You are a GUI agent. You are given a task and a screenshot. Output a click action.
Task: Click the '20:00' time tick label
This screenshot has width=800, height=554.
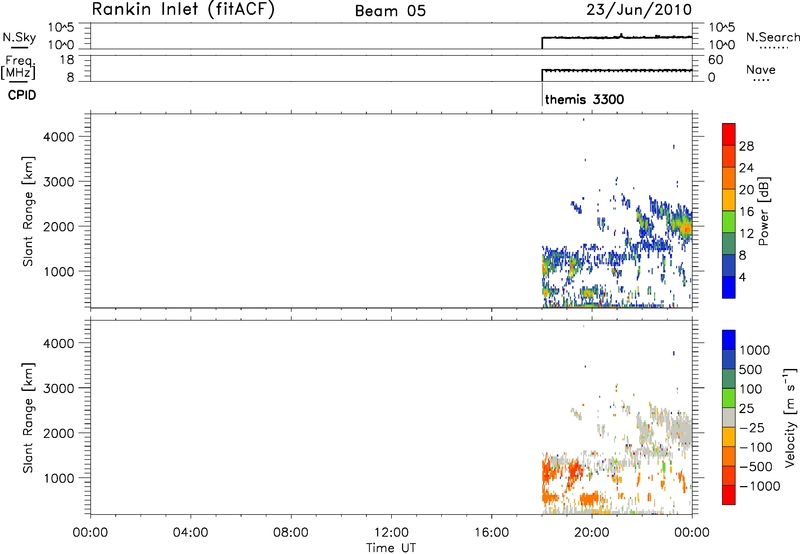click(592, 533)
